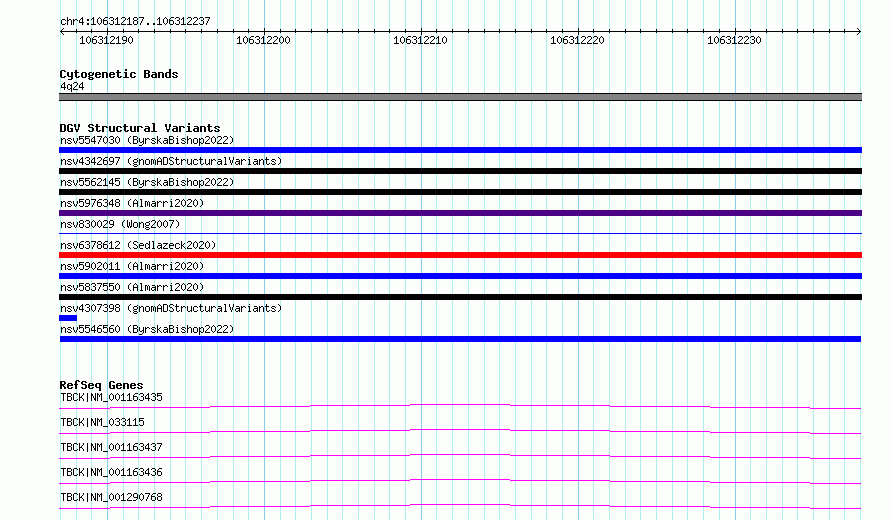
Task: Click the nsv6378612 (Sedlazeck2020) label
Action: 138,245
